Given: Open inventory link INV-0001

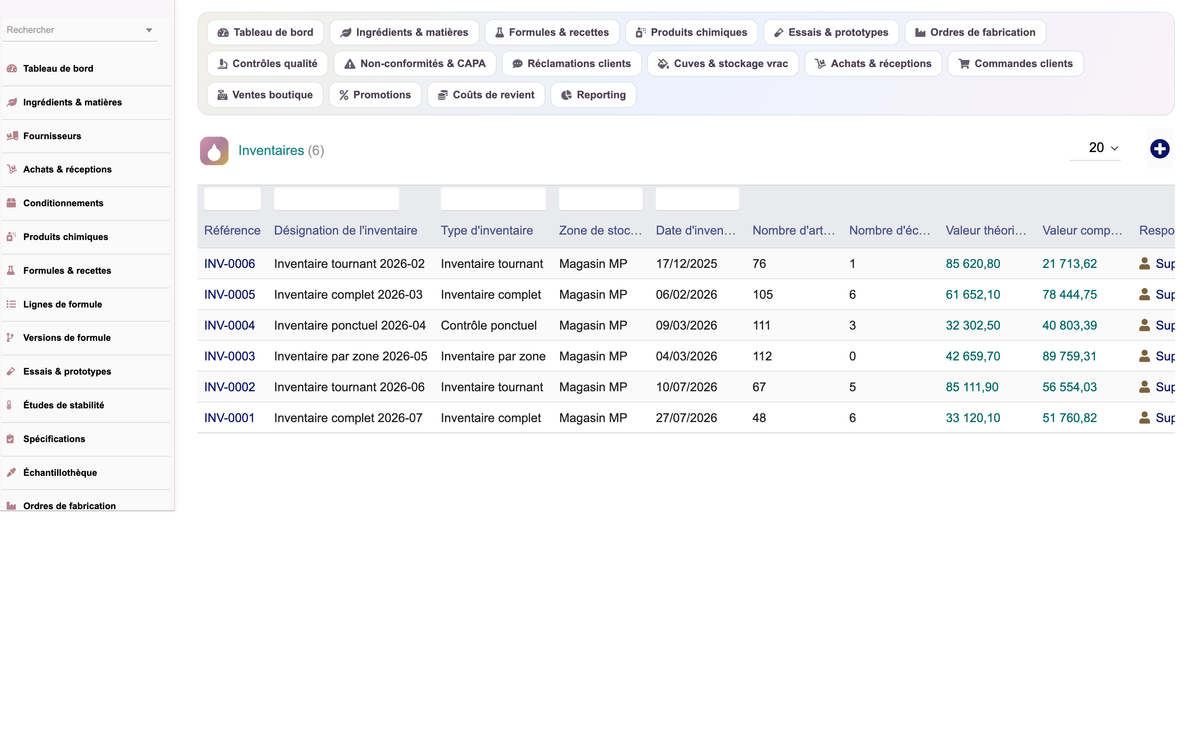Looking at the screenshot, I should coord(230,418).
